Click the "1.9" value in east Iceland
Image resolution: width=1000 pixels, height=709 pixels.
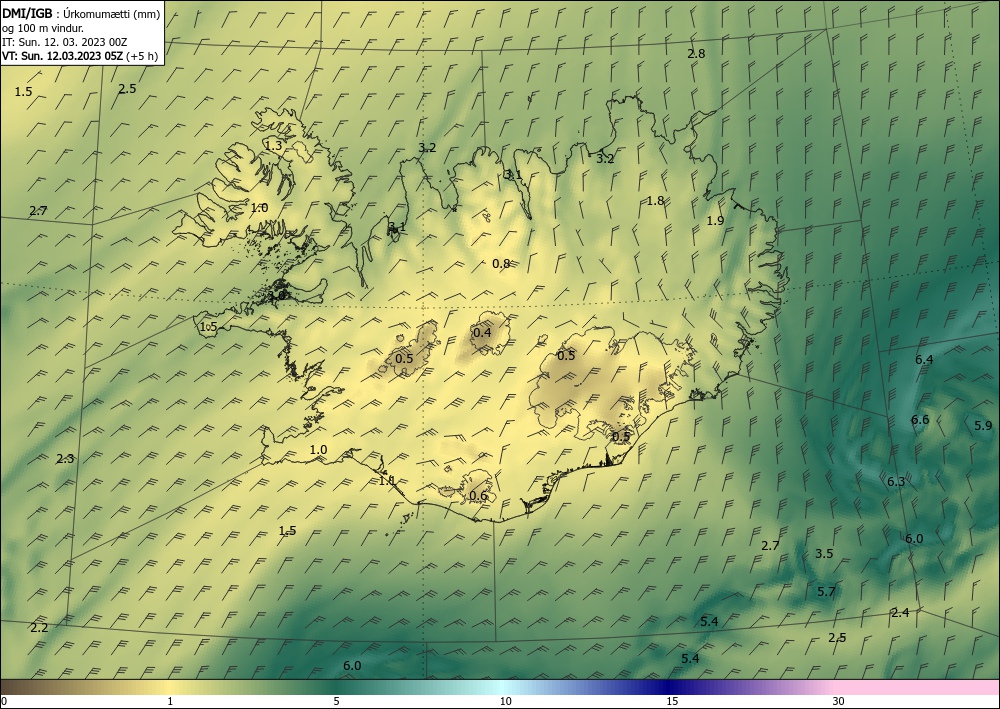(716, 221)
